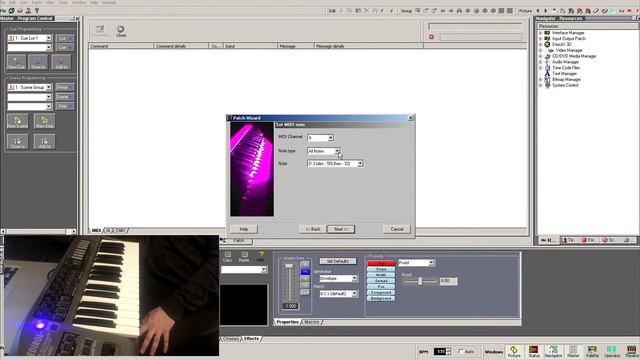Open the Picture window icon
Viewport: 640px width, 360px height.
pyautogui.click(x=514, y=351)
